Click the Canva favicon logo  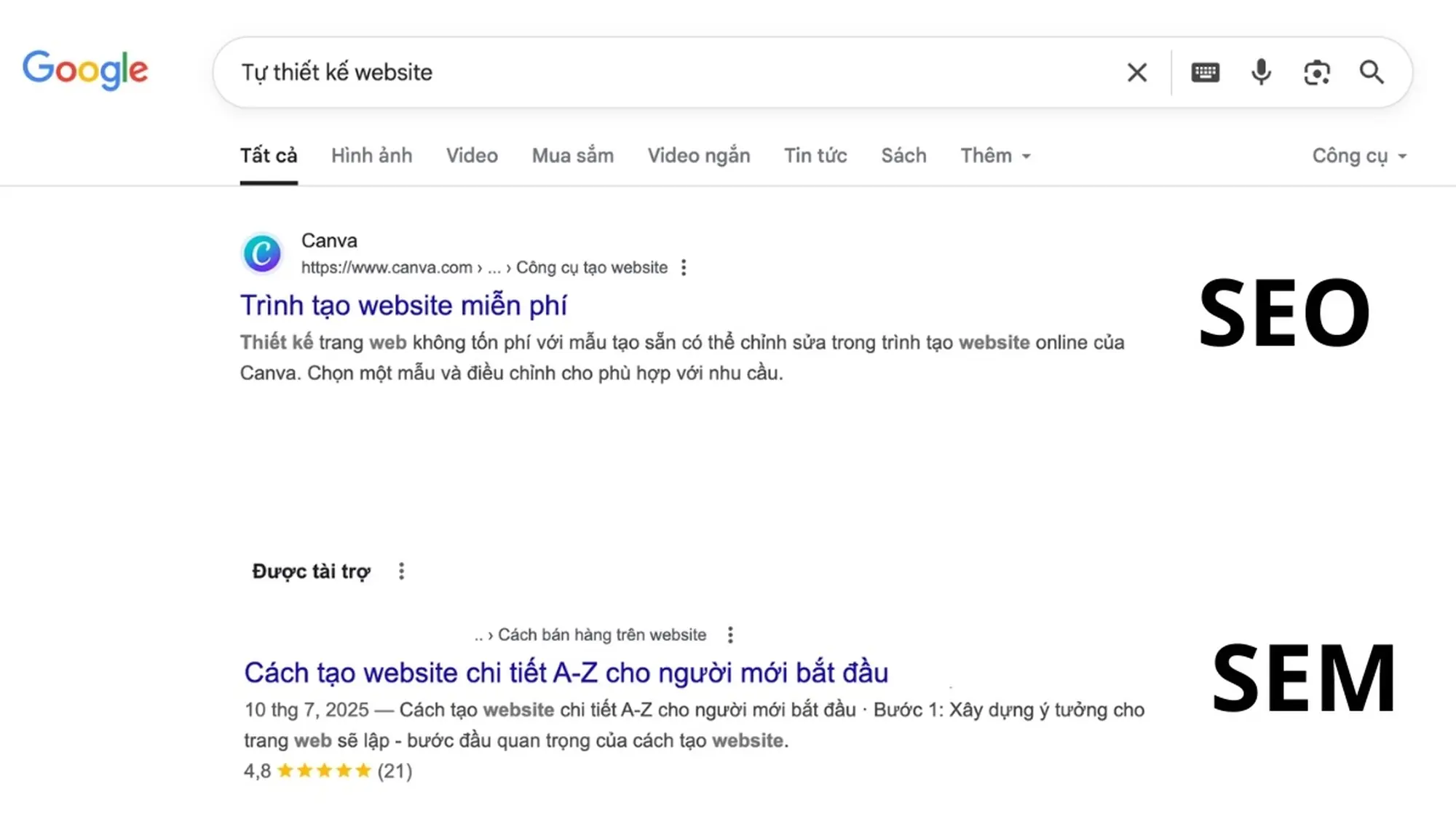(262, 253)
